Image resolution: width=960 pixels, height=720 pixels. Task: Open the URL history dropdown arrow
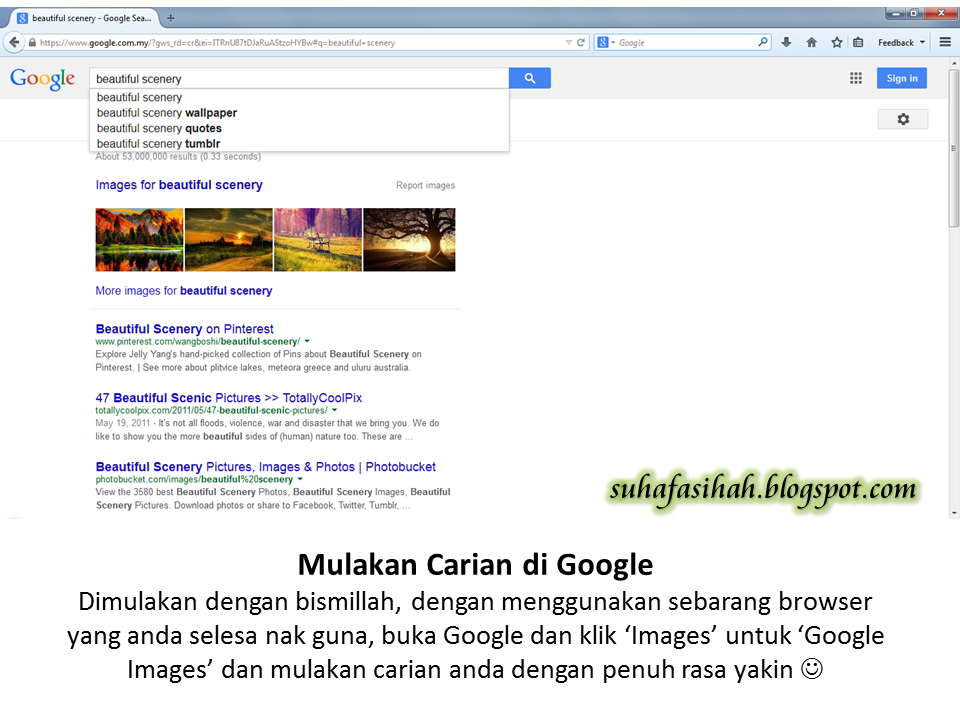(568, 42)
